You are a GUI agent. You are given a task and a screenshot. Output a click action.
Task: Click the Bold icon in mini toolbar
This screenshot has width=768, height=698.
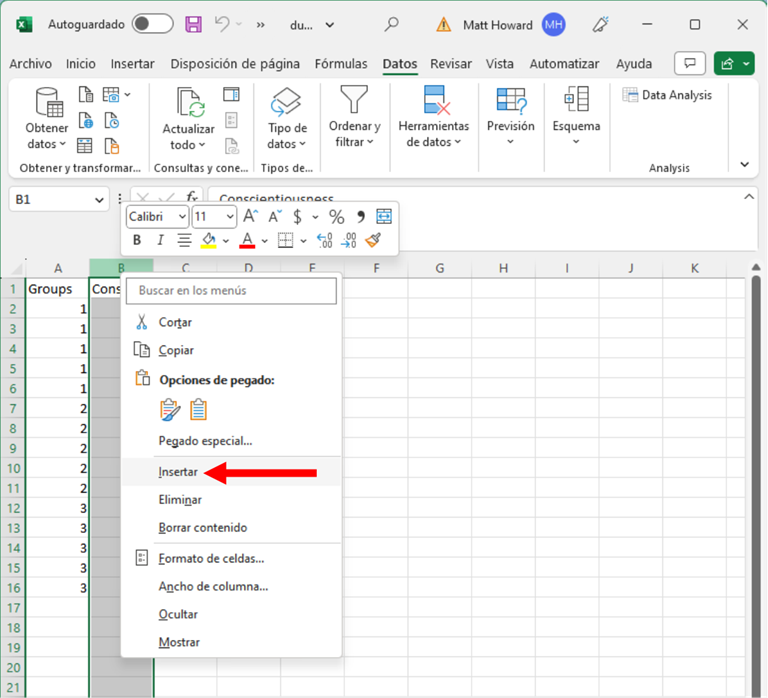137,240
